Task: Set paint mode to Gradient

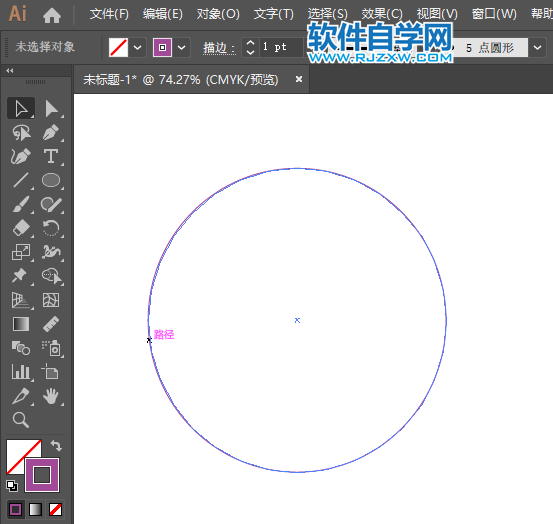Action: [x=36, y=510]
